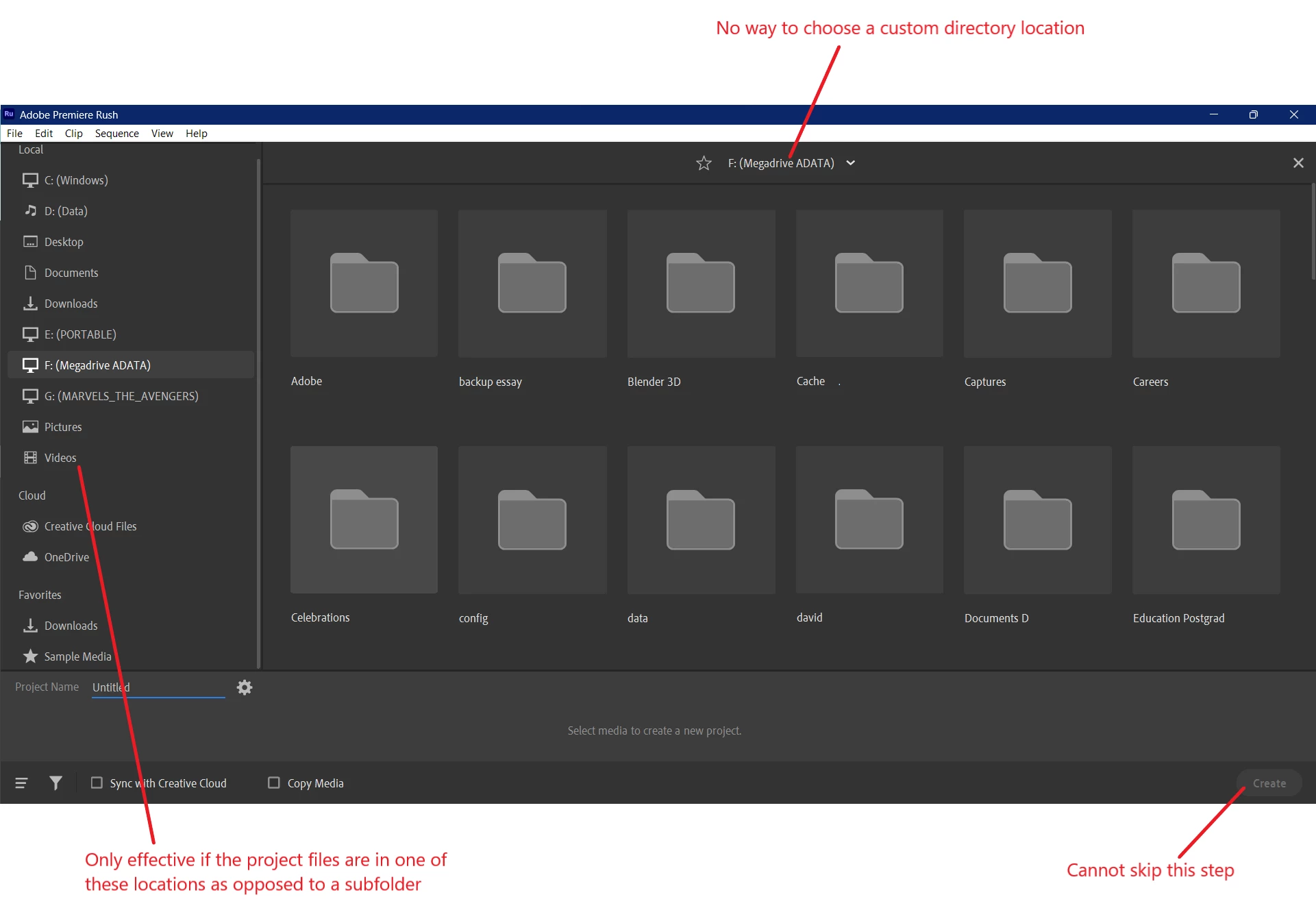Select the G: (MARVELS_THE_AVENGERS) drive
Screen dimensions: 1316x921
click(x=121, y=396)
